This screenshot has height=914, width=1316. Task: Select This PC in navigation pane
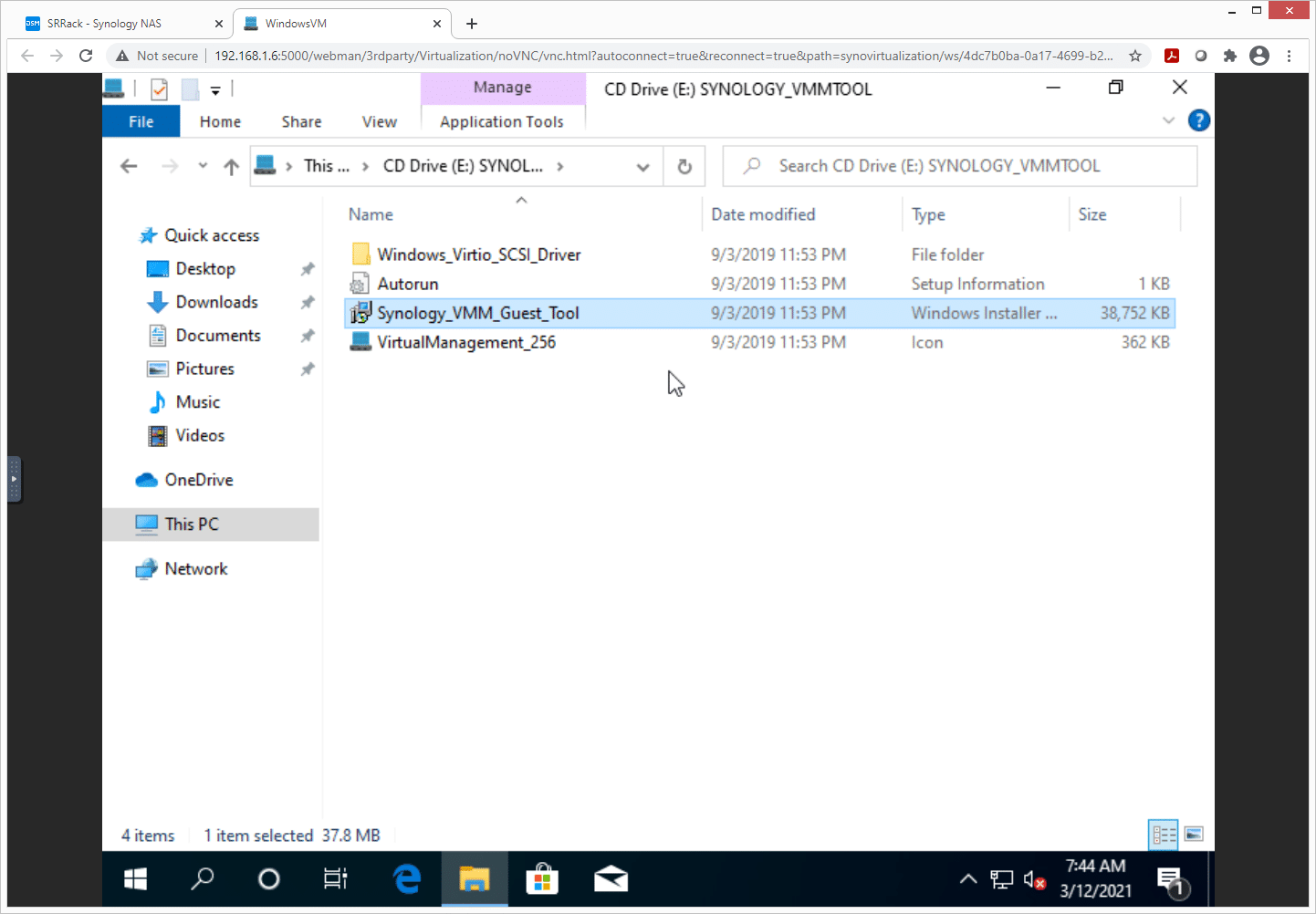pos(211,525)
